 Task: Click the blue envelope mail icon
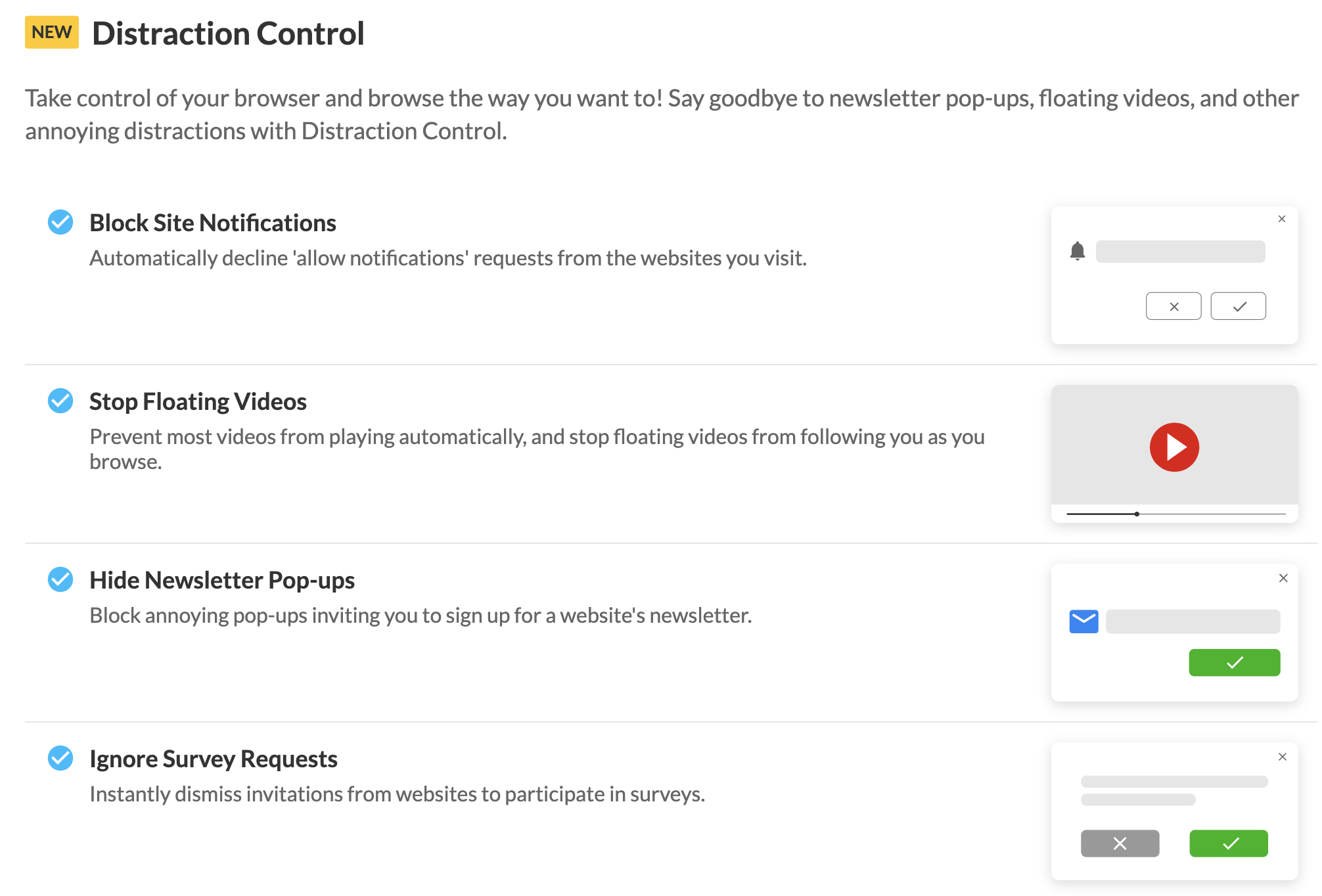[1084, 621]
